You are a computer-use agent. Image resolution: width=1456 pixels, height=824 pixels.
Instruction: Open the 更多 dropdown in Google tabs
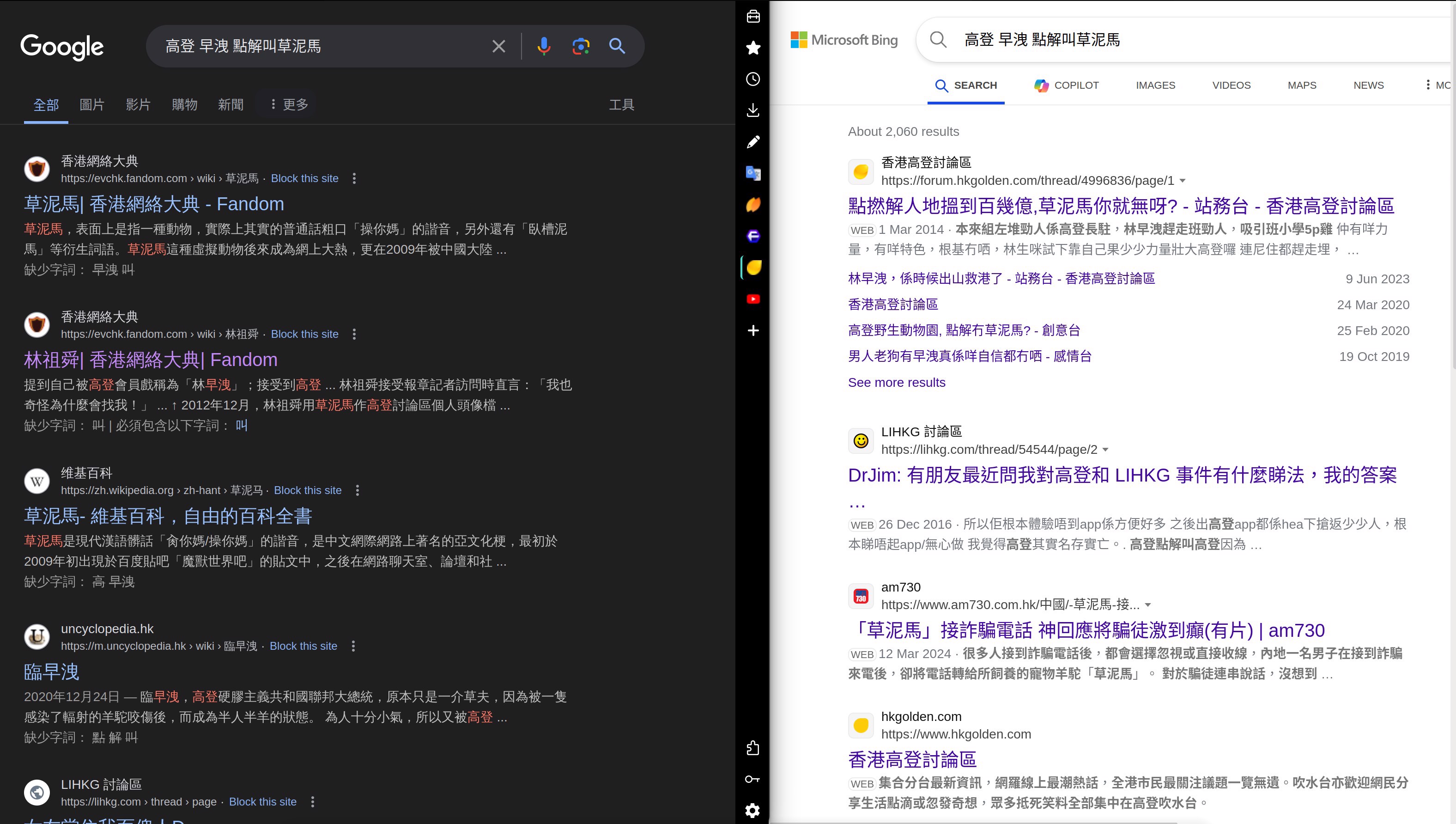tap(289, 105)
